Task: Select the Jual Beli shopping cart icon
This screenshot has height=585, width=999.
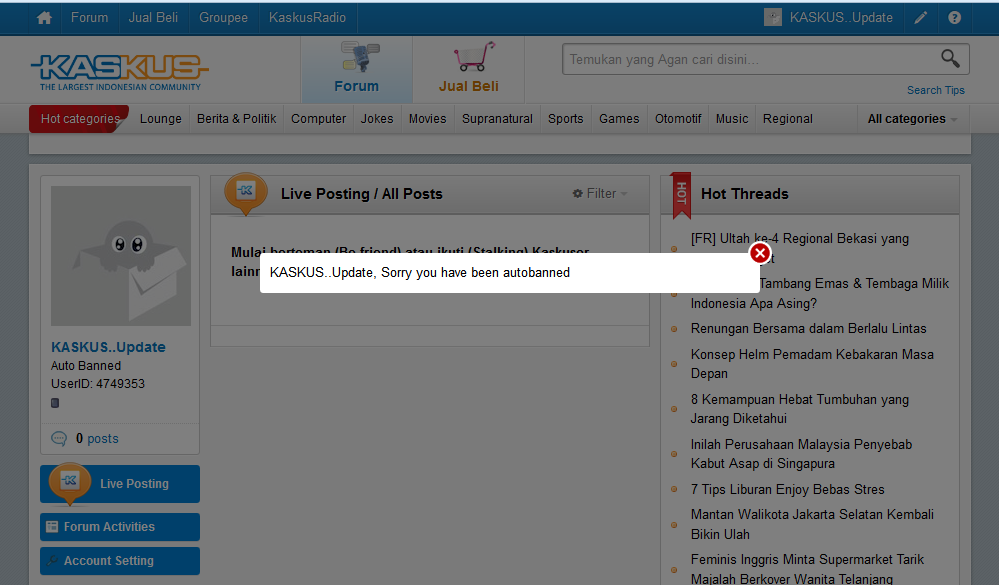Action: (469, 68)
